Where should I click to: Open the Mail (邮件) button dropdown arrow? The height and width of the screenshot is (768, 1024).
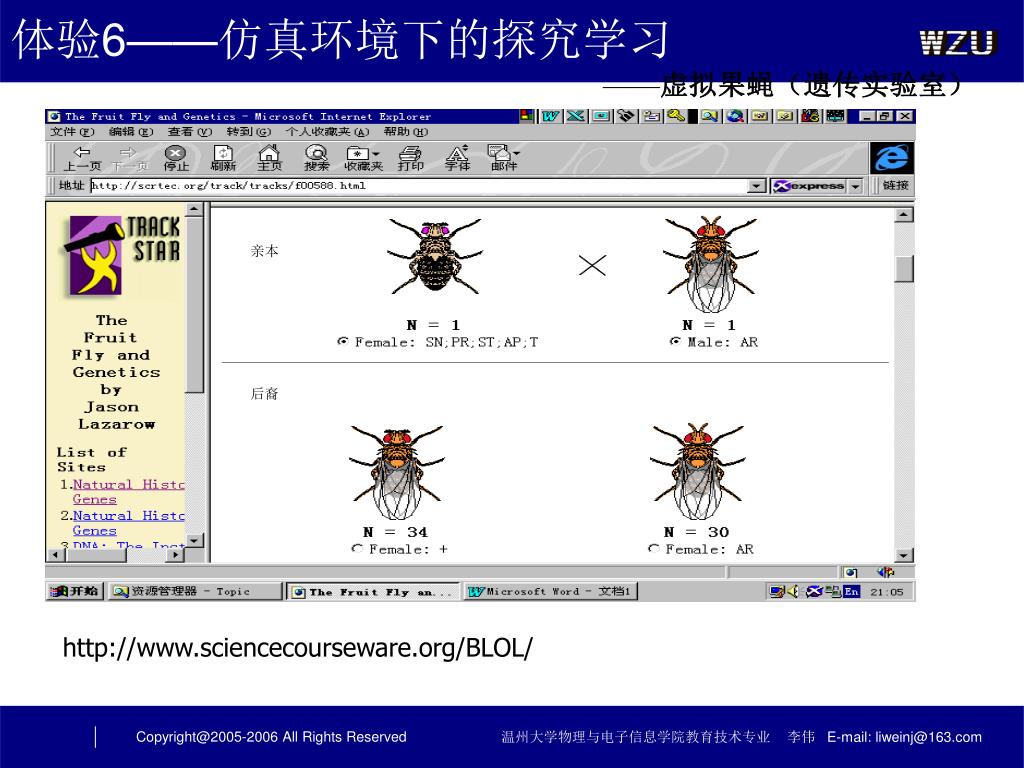tap(516, 153)
